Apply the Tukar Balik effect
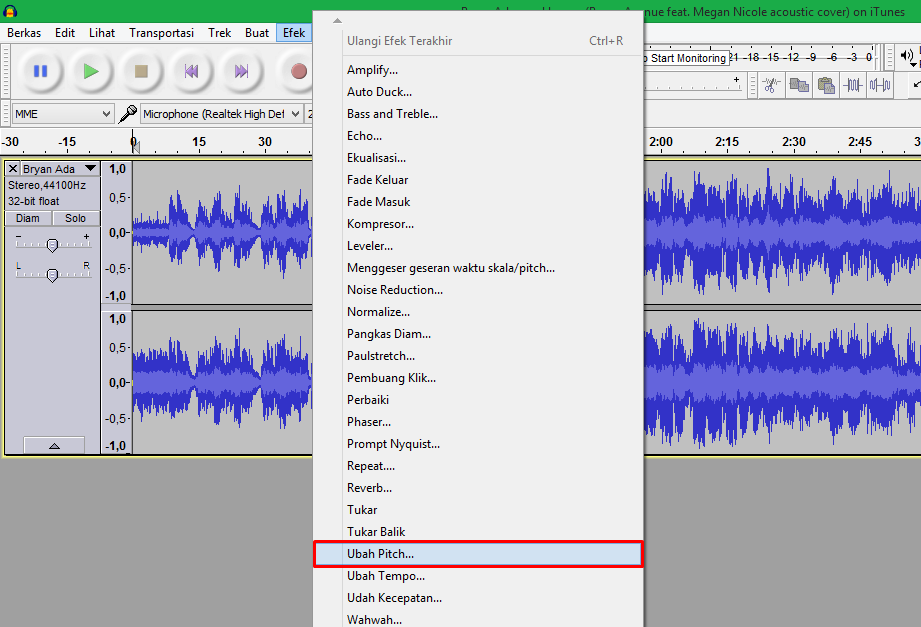The width and height of the screenshot is (921, 627). pos(478,532)
